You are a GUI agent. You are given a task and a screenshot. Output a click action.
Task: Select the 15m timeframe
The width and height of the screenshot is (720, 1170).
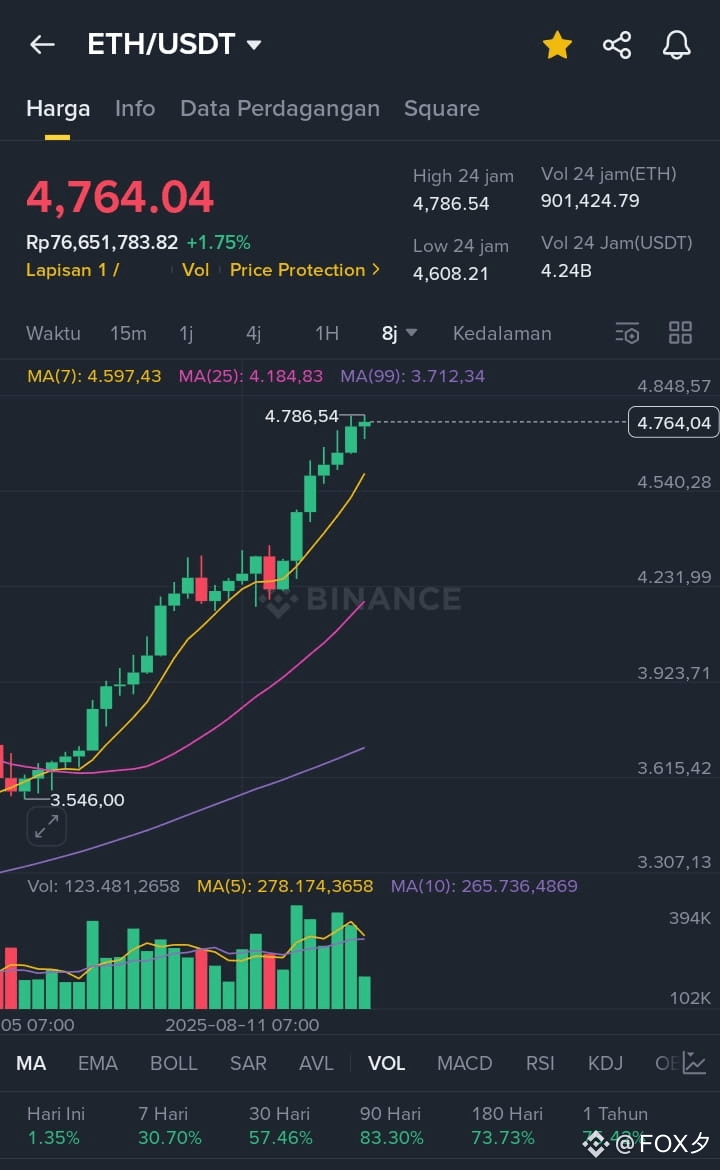[128, 333]
